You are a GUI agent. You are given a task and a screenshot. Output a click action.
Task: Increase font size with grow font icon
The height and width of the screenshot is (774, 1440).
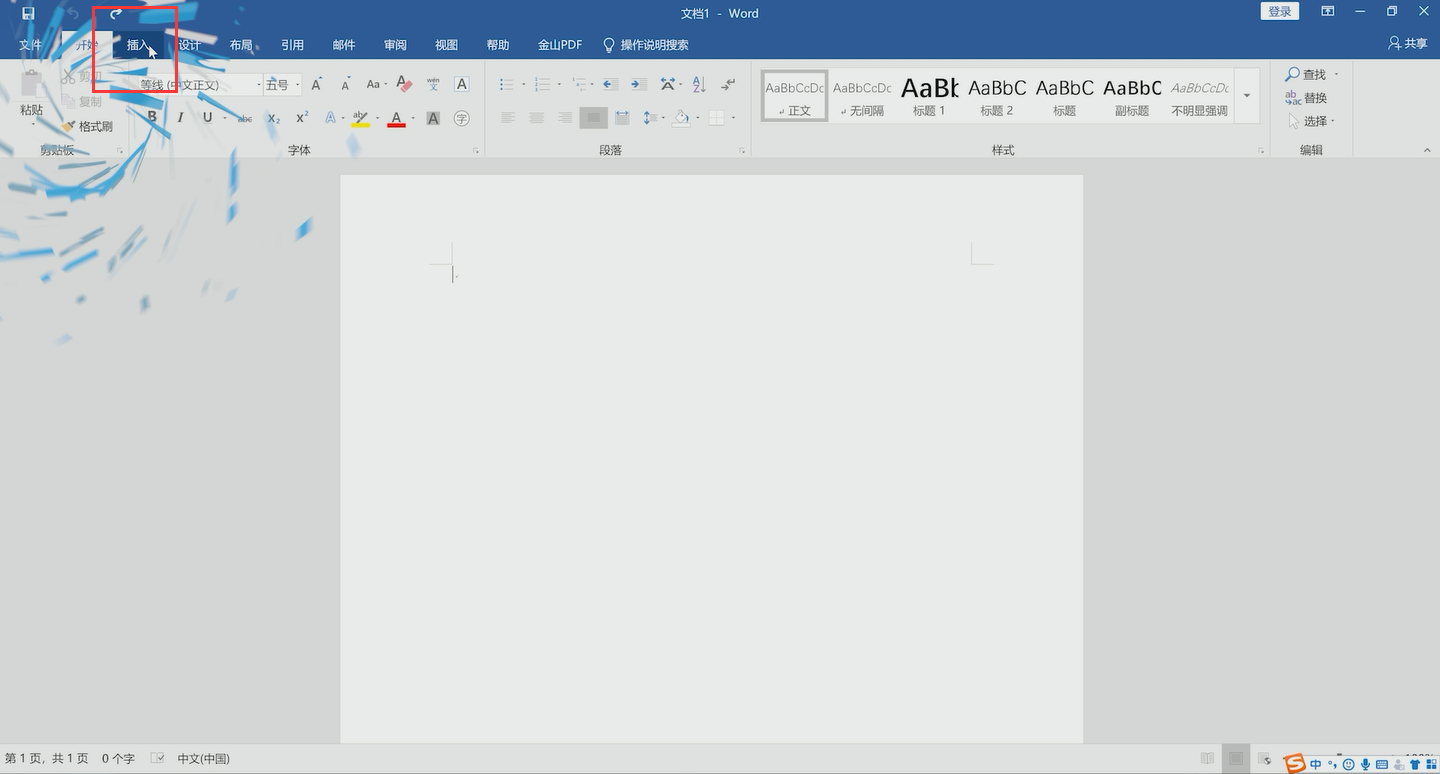(317, 85)
